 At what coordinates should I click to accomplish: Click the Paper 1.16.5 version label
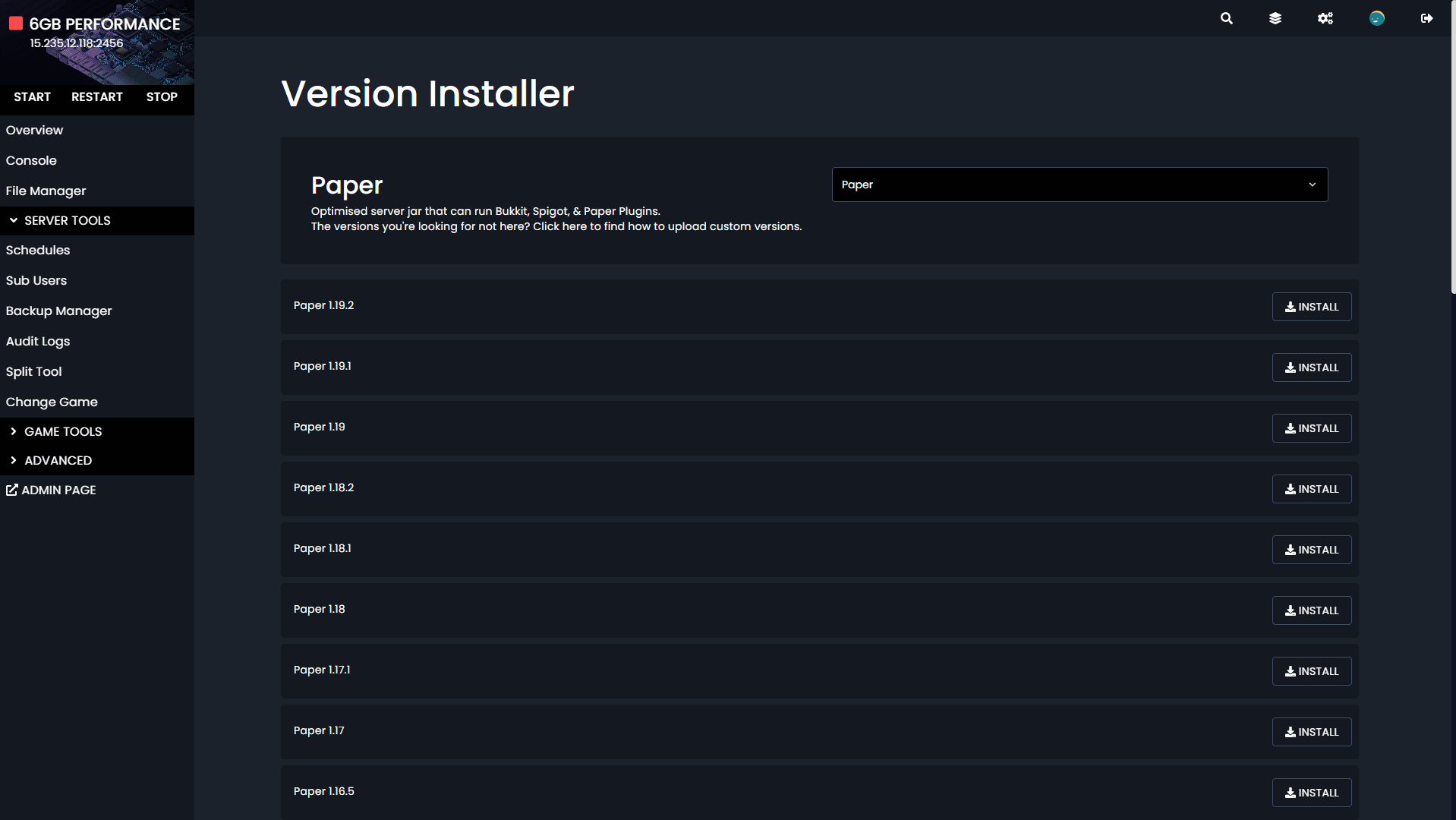(x=323, y=791)
